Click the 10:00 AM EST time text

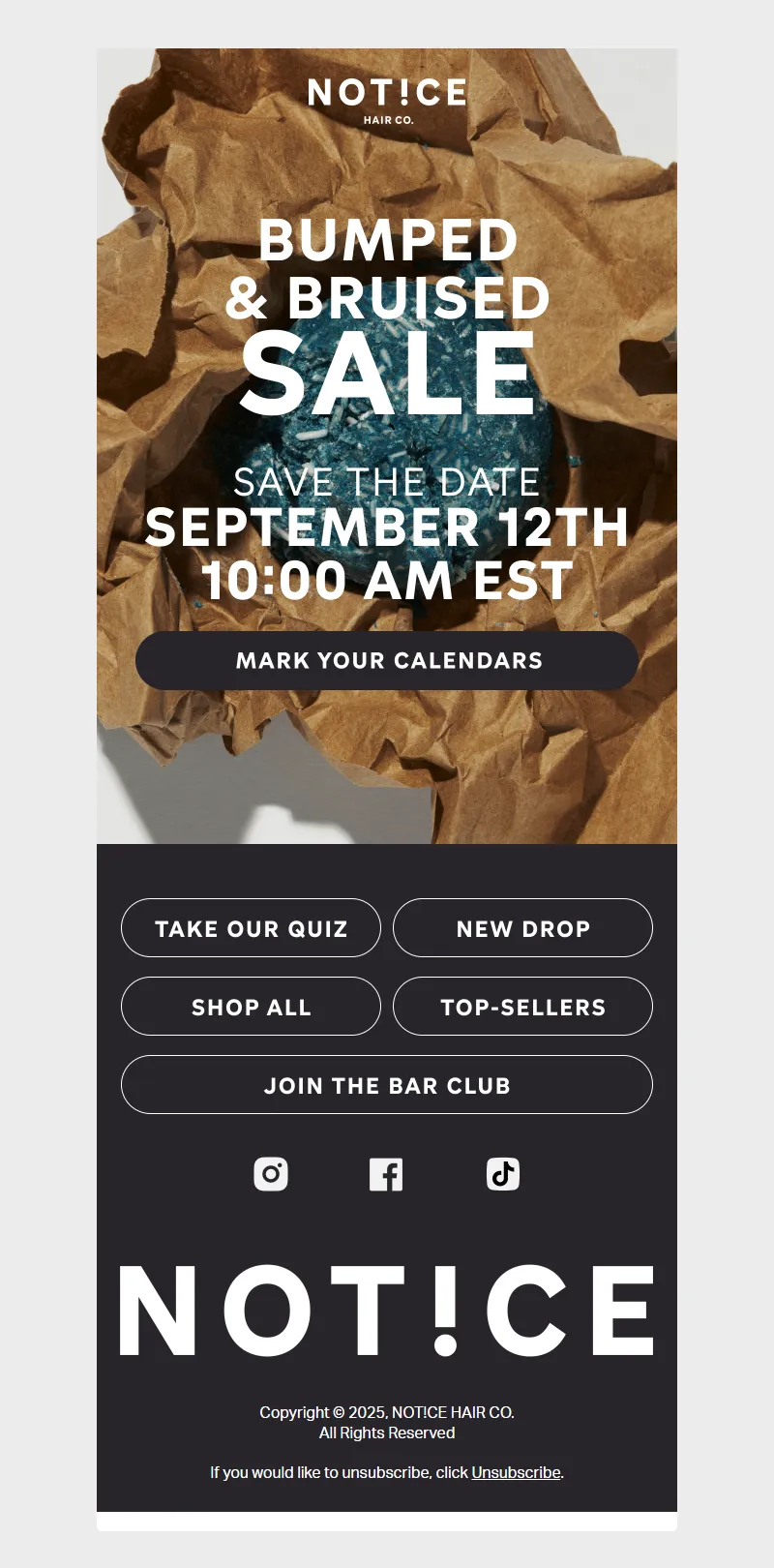coord(387,581)
